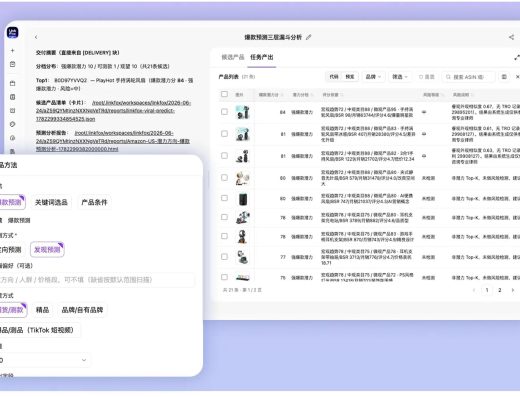Switch to the 任务产出 tab
Screen dimensions: 520x397
(262, 57)
